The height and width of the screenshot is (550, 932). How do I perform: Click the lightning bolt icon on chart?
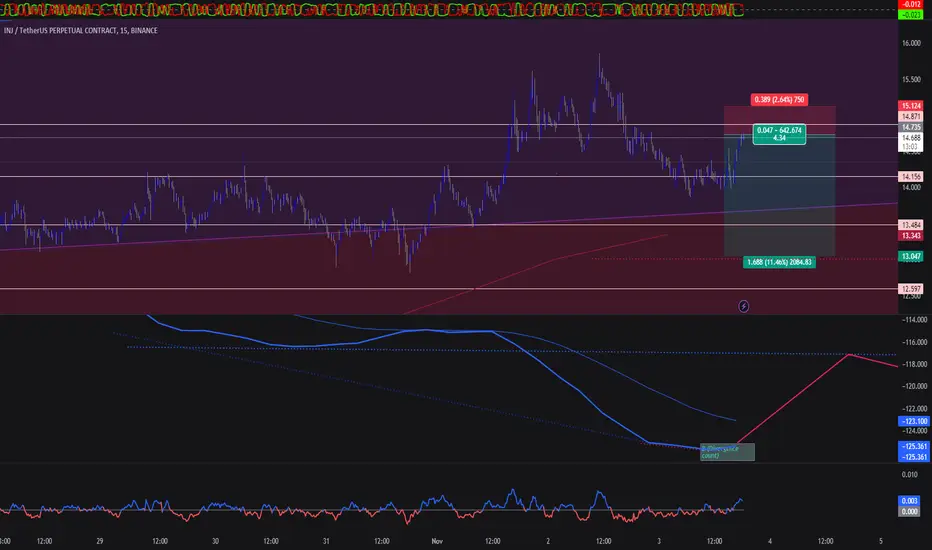tap(744, 306)
